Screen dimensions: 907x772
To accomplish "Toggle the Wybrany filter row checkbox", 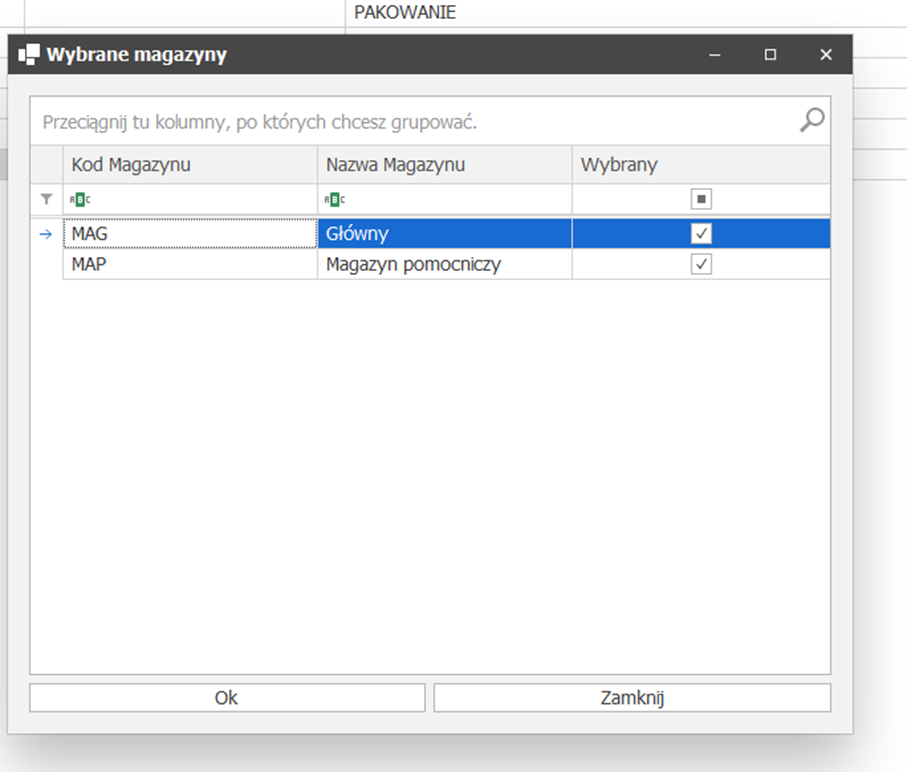I will 701,199.
